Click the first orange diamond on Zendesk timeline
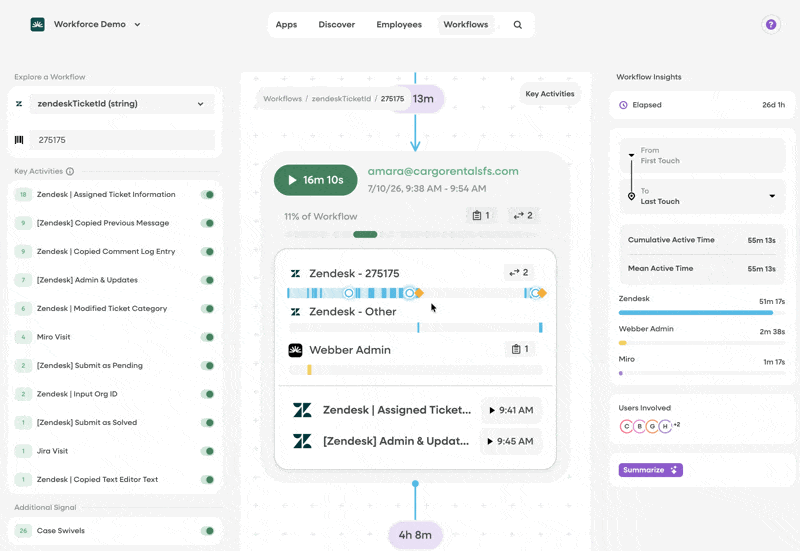 click(419, 293)
